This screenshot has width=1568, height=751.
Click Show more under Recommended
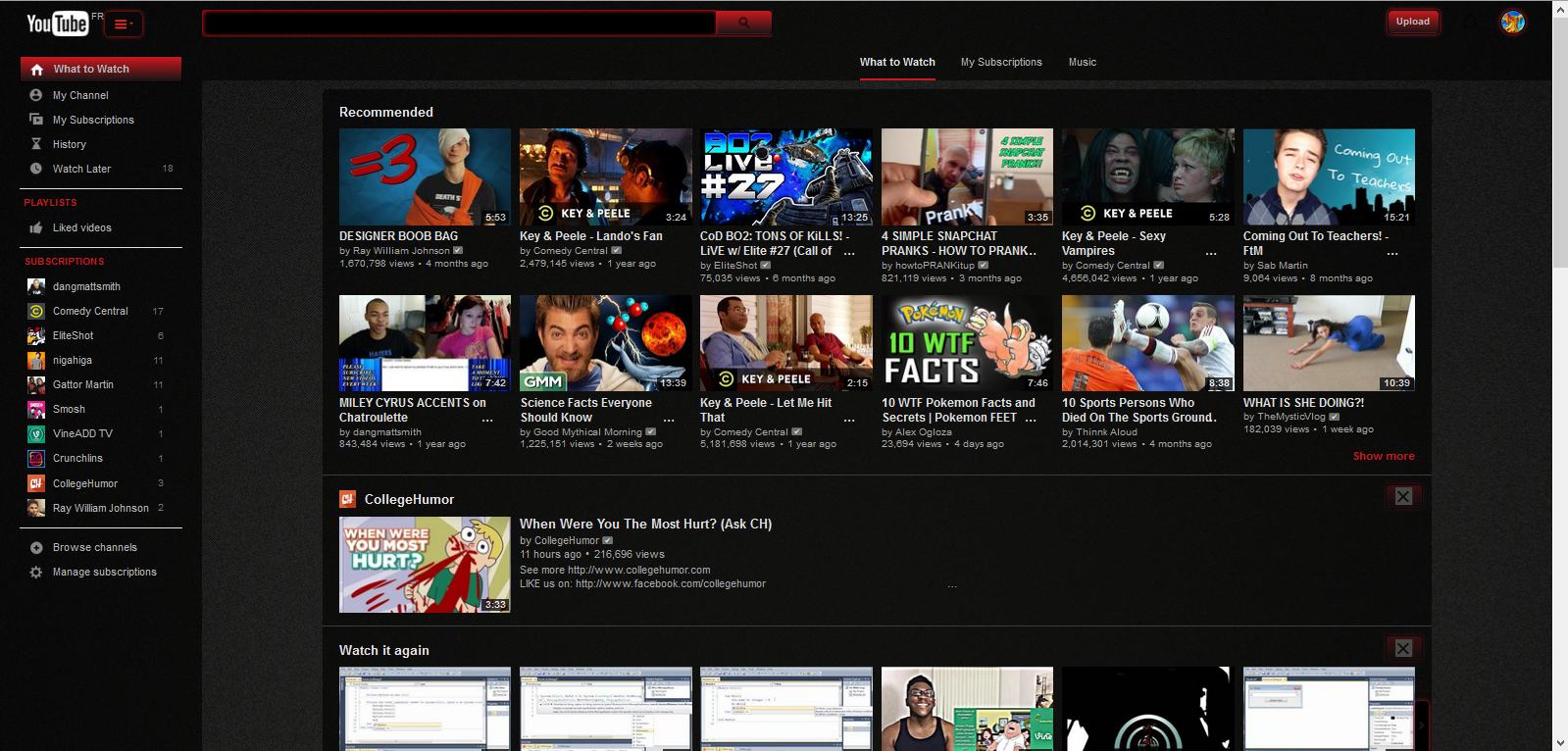pyautogui.click(x=1384, y=456)
